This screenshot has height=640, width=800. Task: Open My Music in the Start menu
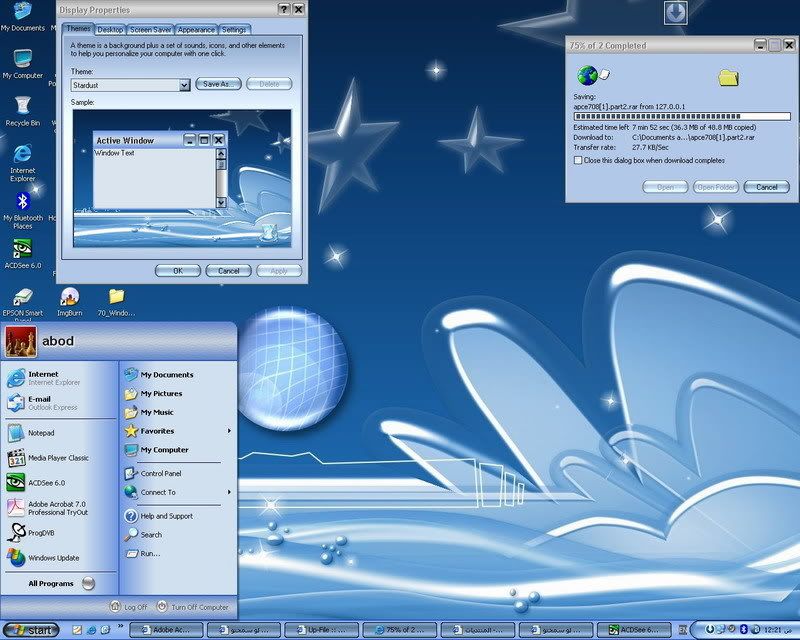tap(176, 412)
